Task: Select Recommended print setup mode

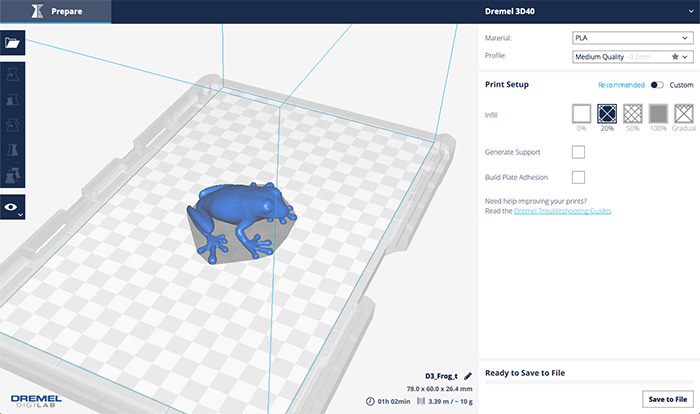Action: pos(621,85)
